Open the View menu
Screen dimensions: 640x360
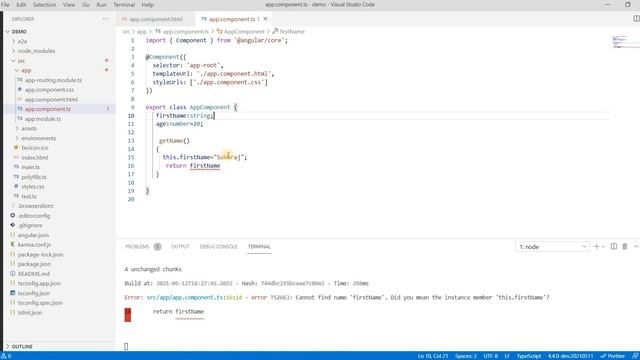point(69,4)
